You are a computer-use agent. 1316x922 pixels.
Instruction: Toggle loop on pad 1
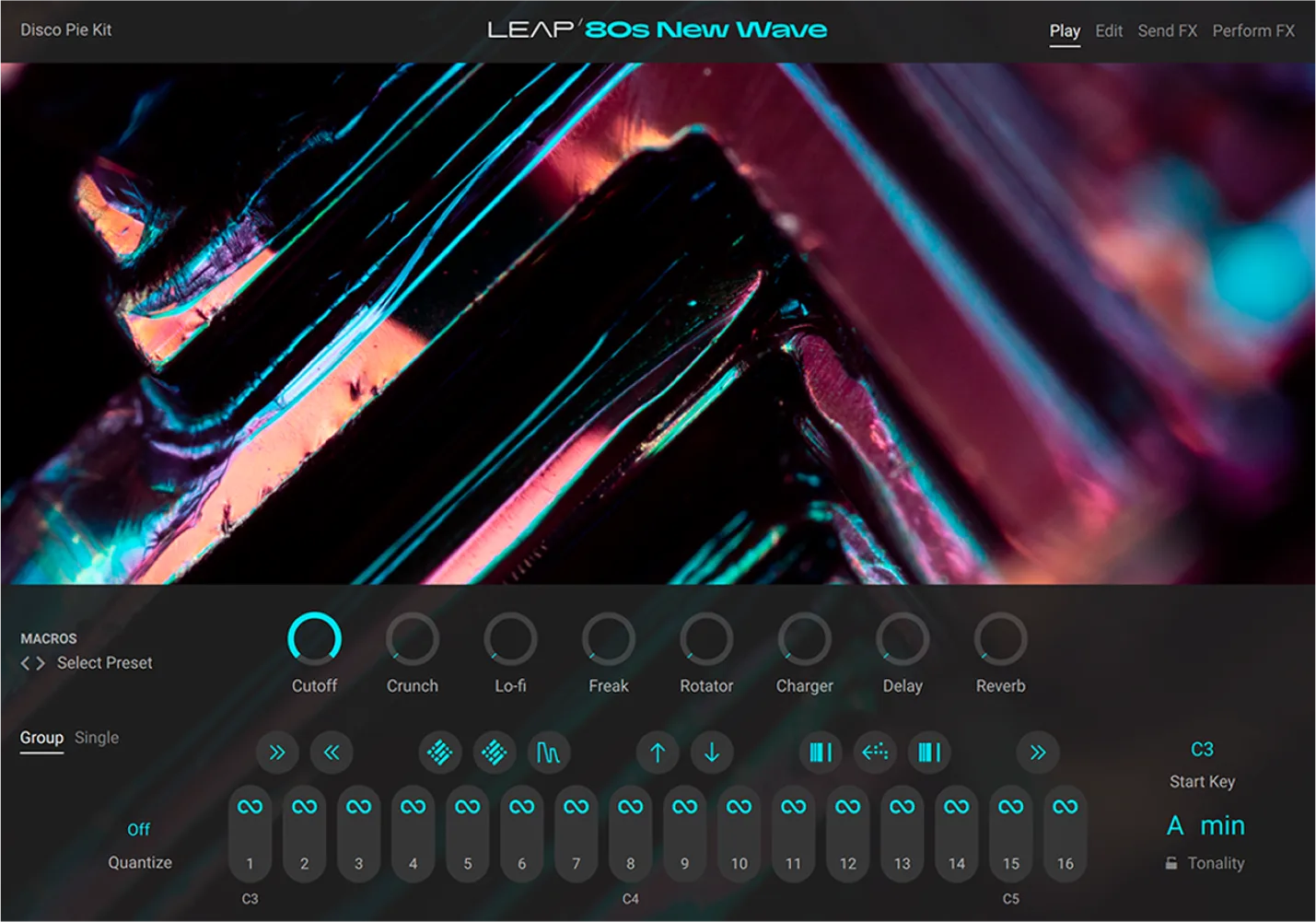[x=250, y=806]
